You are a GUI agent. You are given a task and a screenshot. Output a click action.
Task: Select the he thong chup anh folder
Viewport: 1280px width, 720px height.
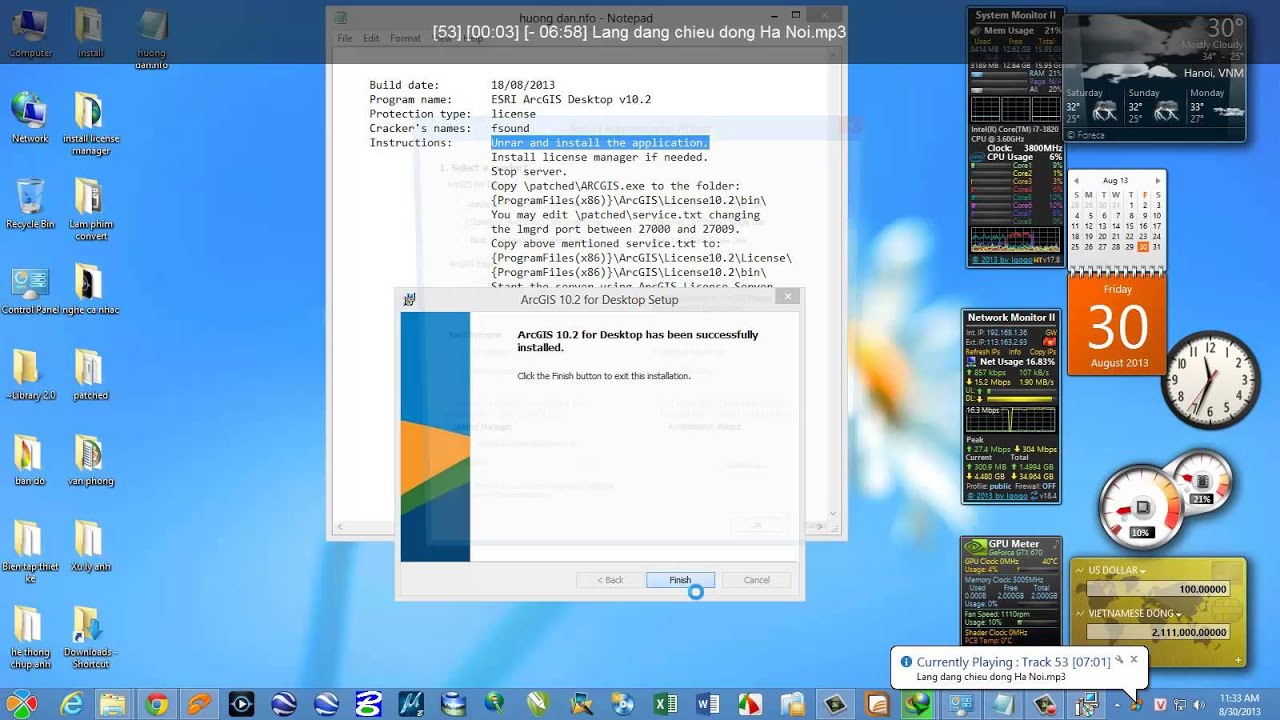coord(30,638)
